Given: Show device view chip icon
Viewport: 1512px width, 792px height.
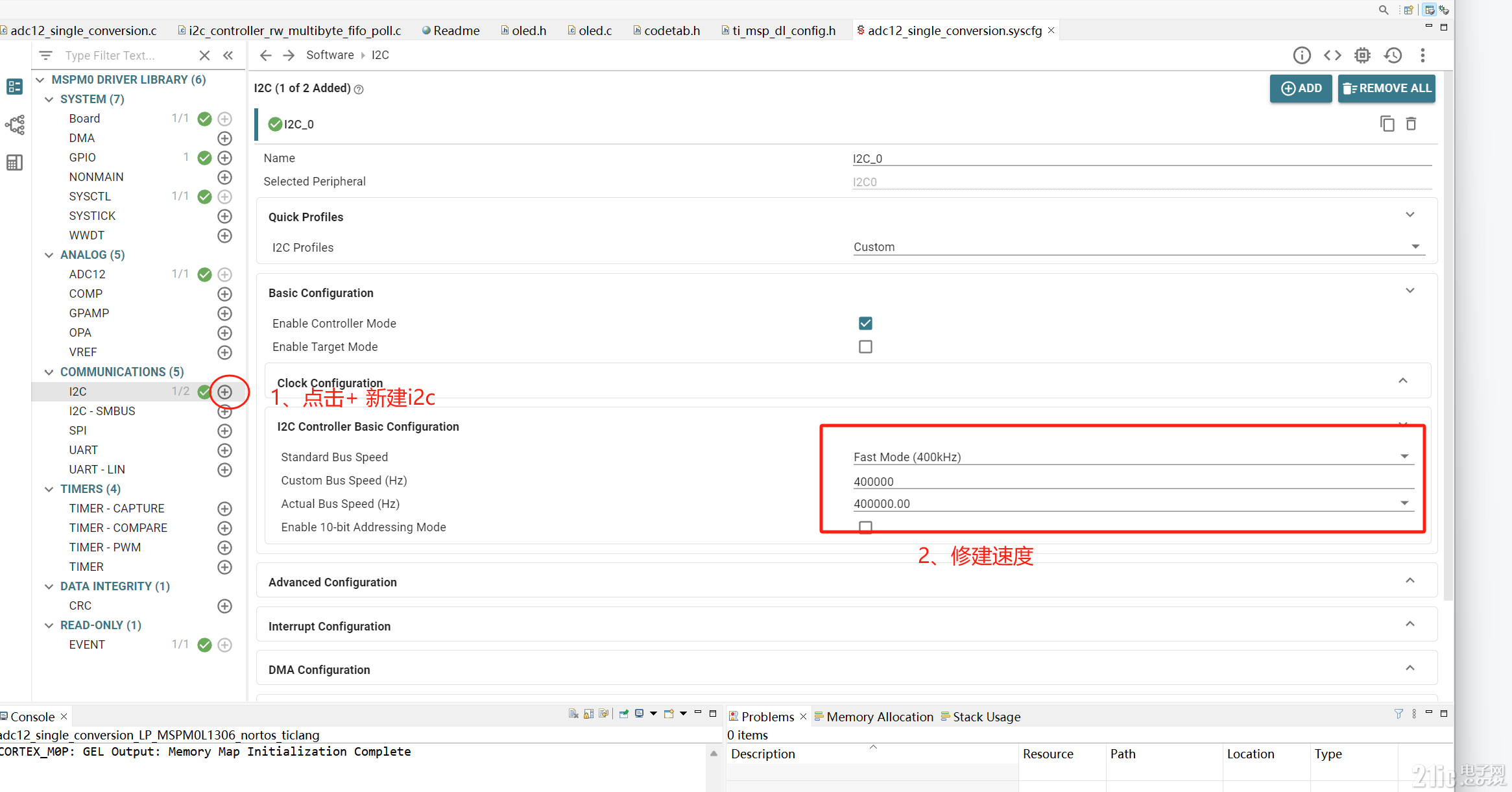Looking at the screenshot, I should click(1362, 55).
